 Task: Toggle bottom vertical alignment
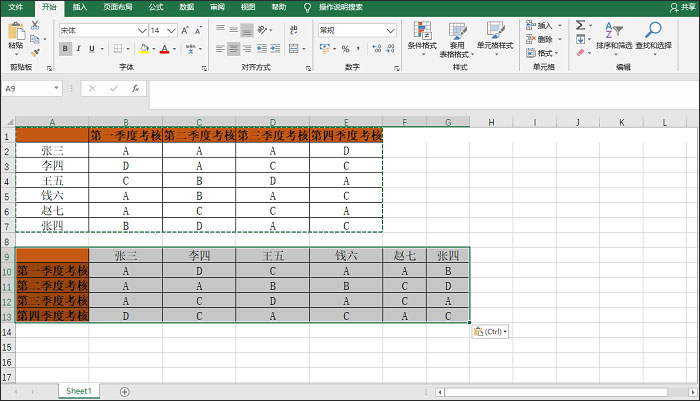tap(247, 30)
